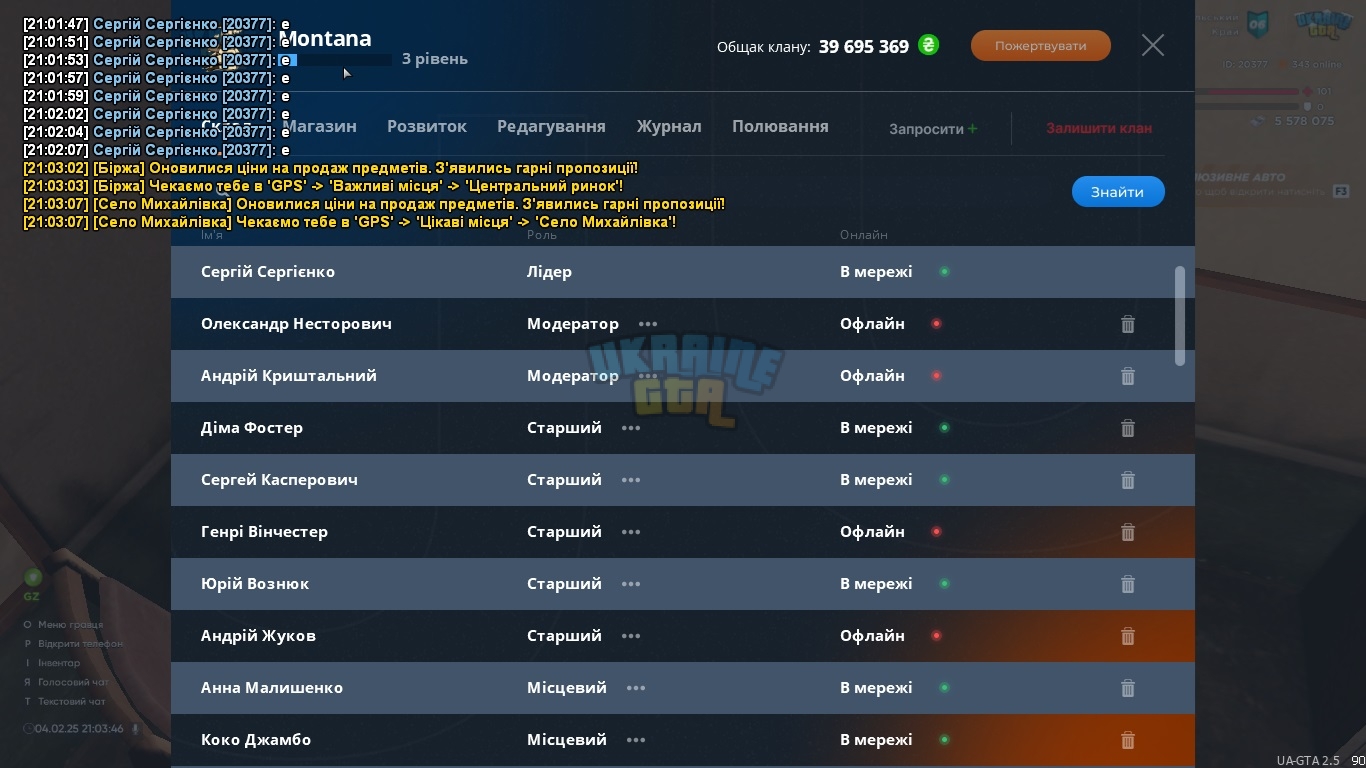This screenshot has height=768, width=1366.
Task: Click member name Анна Малишенко
Action: click(272, 688)
